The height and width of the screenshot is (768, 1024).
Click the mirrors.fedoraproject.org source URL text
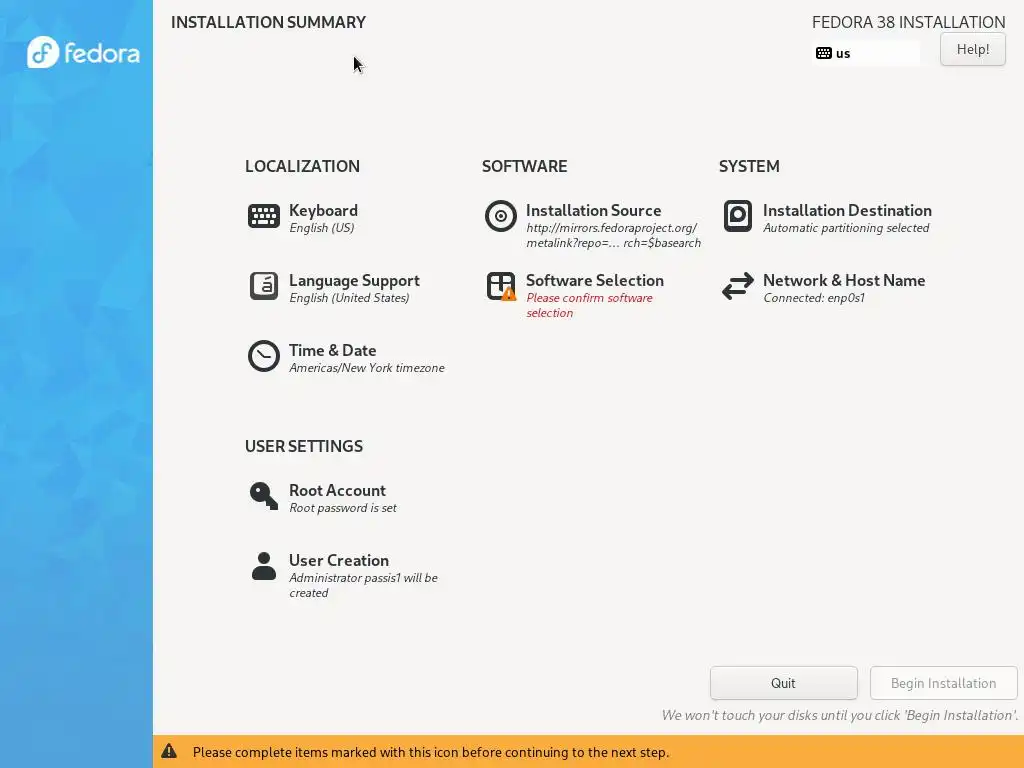pos(613,235)
